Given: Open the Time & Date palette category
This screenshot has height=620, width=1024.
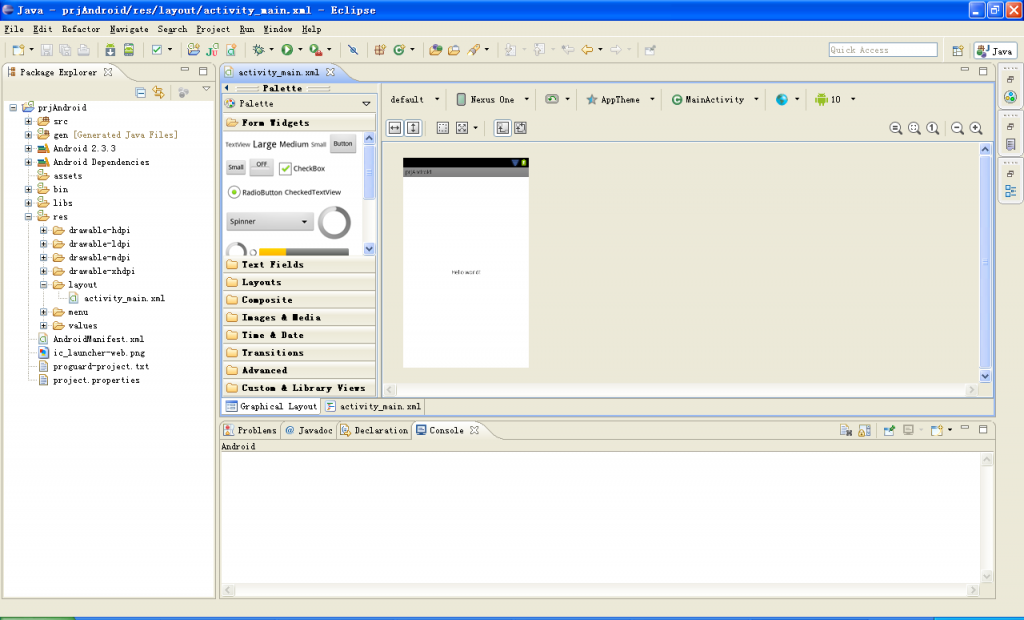Looking at the screenshot, I should [x=299, y=335].
